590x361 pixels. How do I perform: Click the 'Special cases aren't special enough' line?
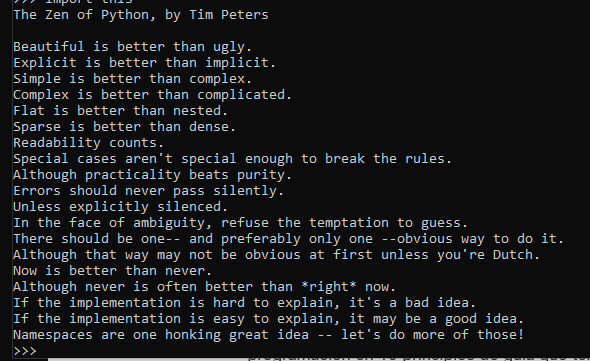point(232,159)
